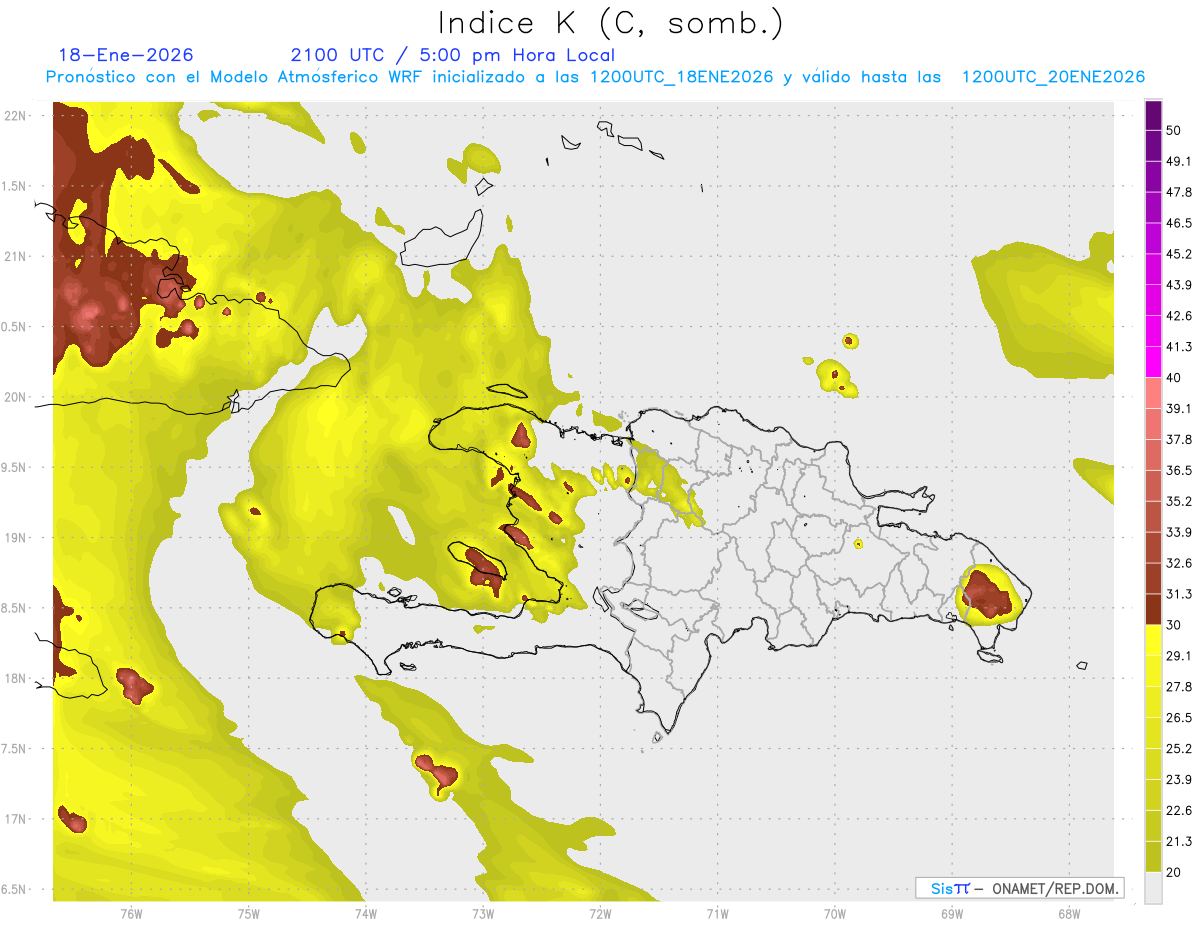Click the "SisTT - ONAMET/REP.DOM." credit box
Viewport: 1200px width, 927px height.
tap(1019, 888)
